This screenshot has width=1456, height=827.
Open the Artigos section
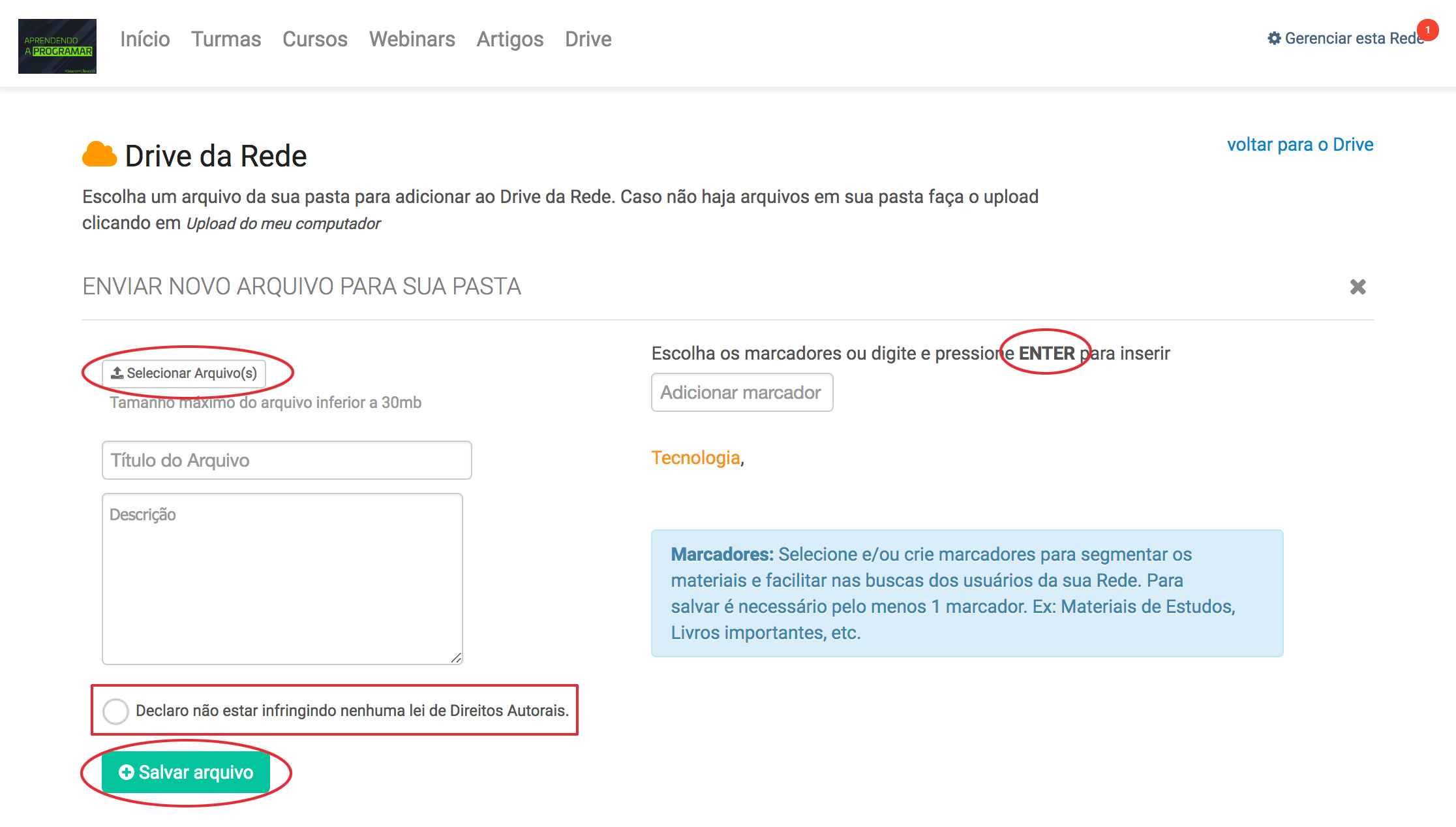(x=509, y=39)
